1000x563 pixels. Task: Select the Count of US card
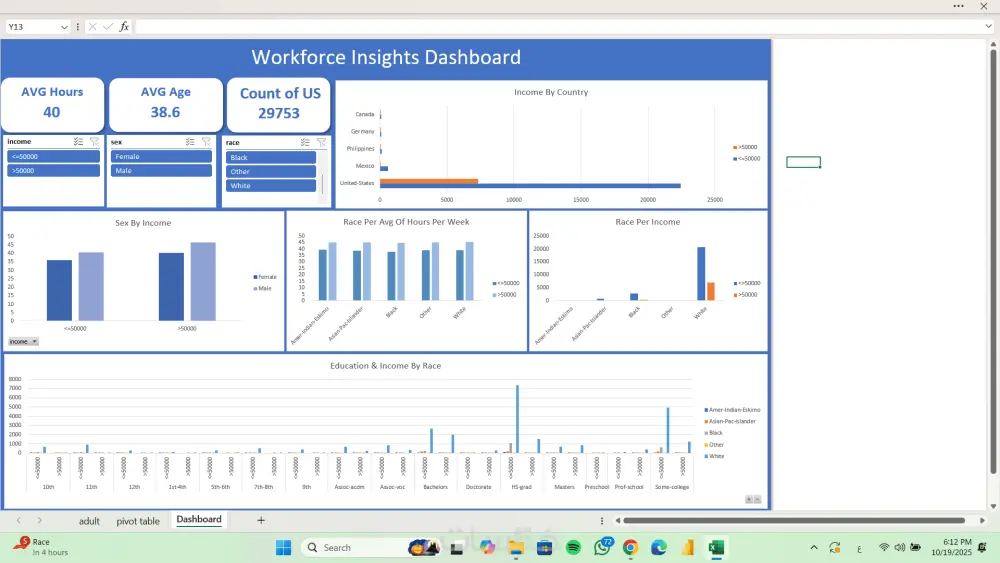coord(279,104)
